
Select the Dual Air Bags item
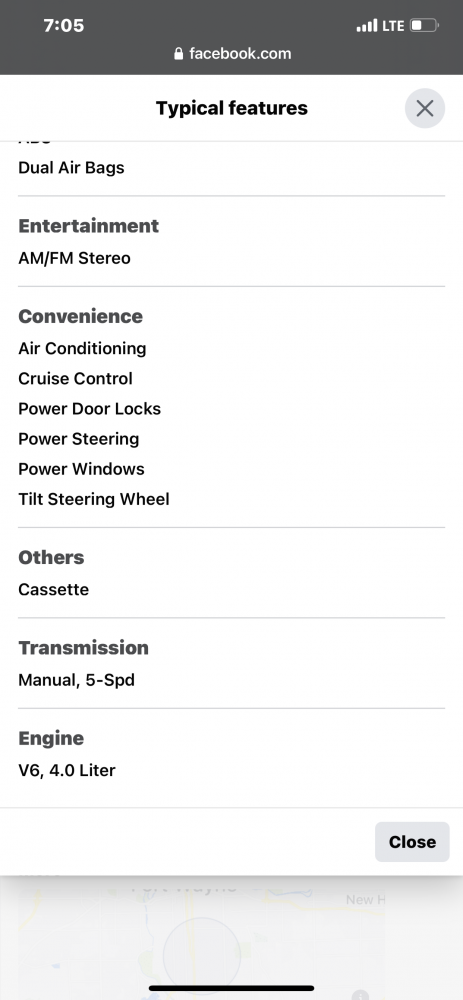click(x=71, y=168)
